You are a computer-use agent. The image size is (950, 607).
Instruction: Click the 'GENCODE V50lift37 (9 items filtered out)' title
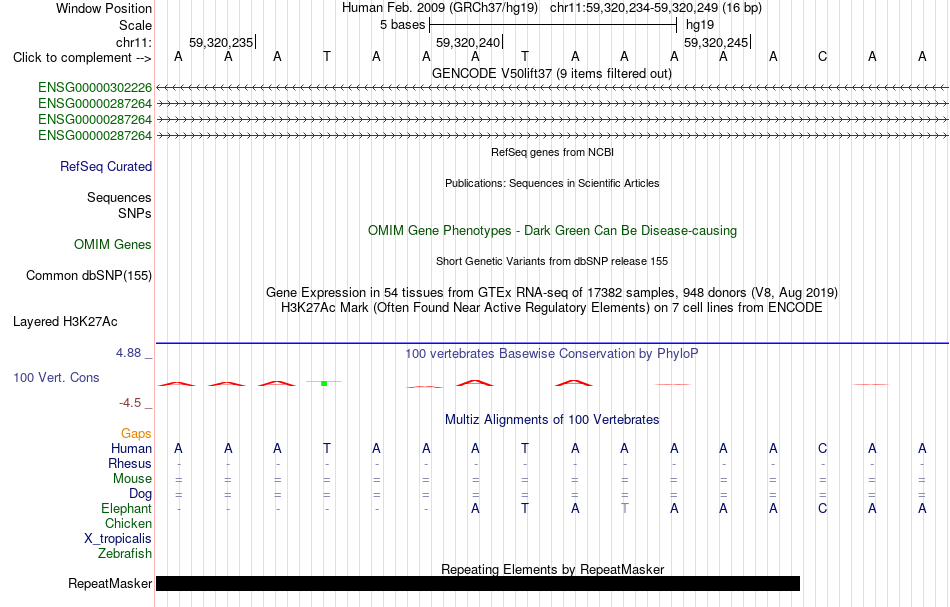click(551, 74)
